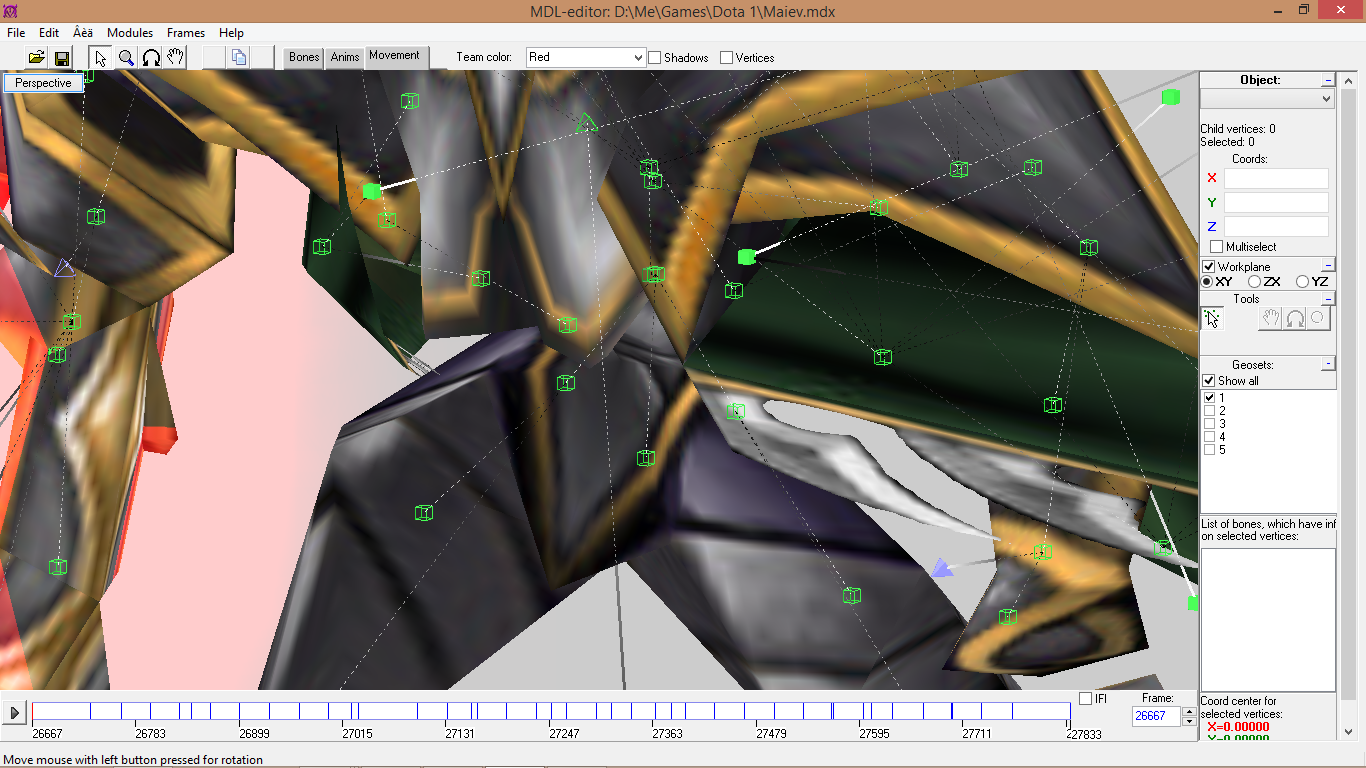The height and width of the screenshot is (768, 1366).
Task: Click the Perspective view button
Action: coord(43,83)
